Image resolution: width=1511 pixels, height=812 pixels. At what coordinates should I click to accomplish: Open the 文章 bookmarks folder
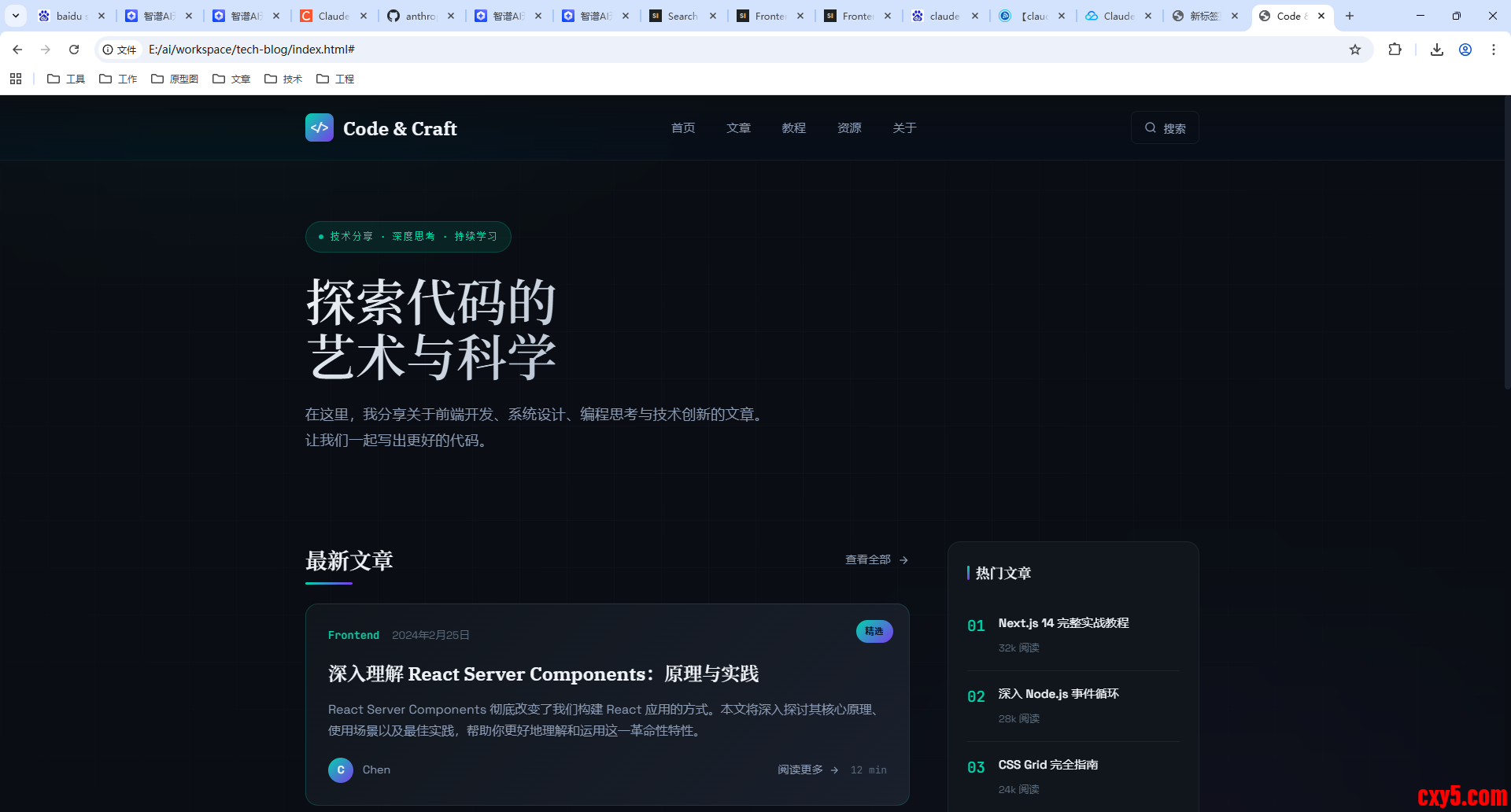point(231,79)
